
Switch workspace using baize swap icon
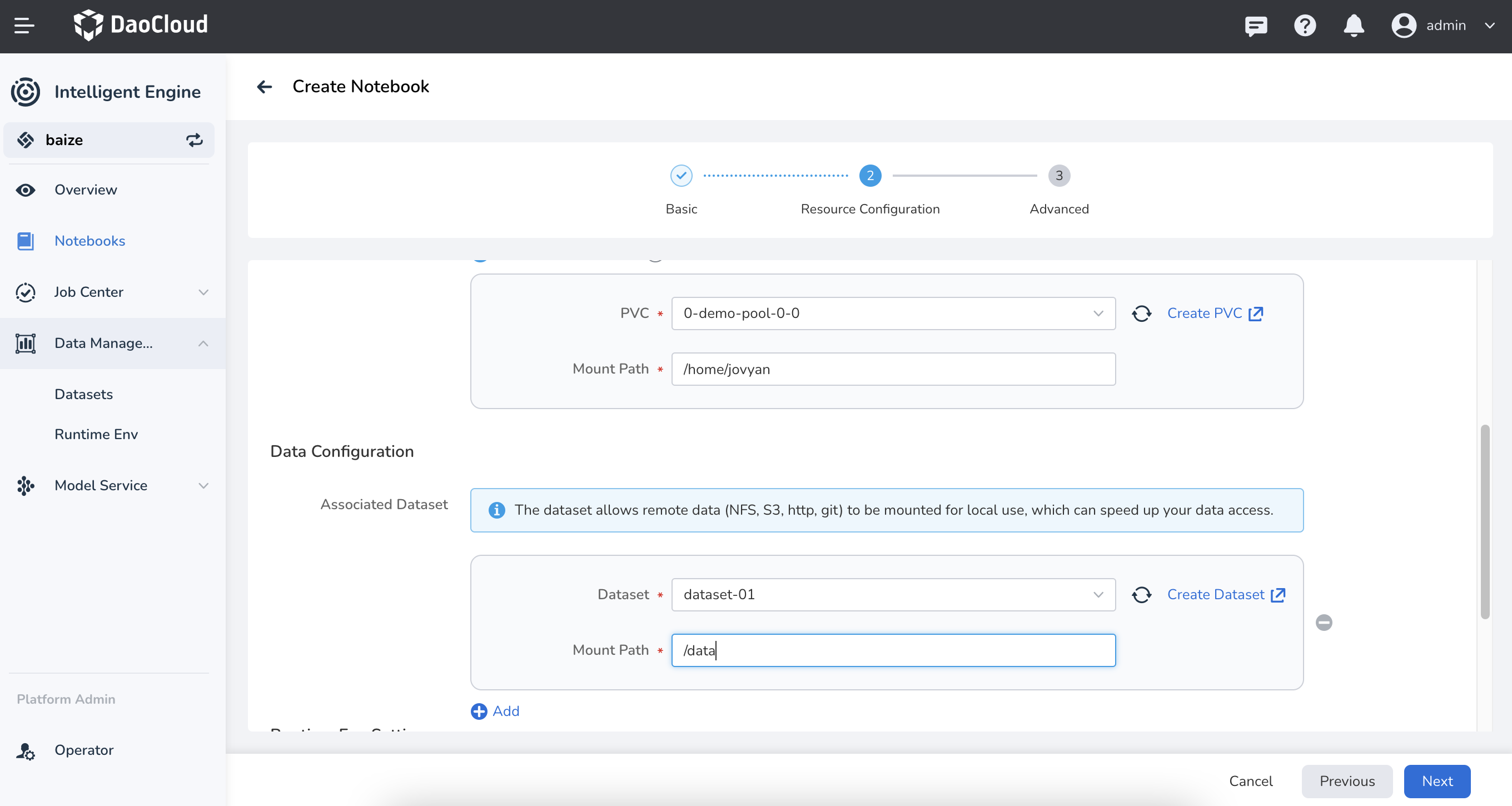tap(195, 140)
